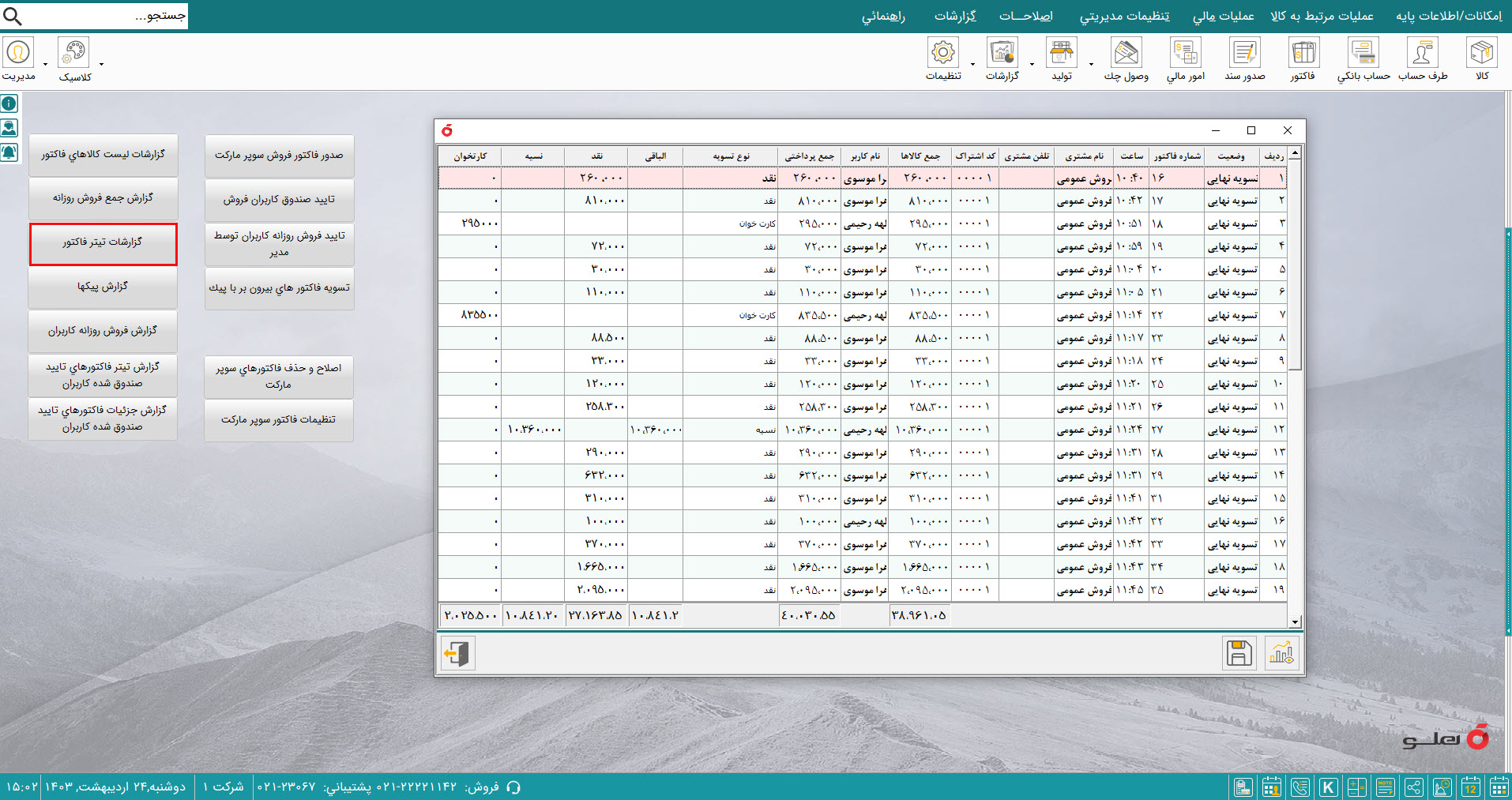Open the prayer times mosque icon
The image size is (1512, 800).
pos(1442,787)
